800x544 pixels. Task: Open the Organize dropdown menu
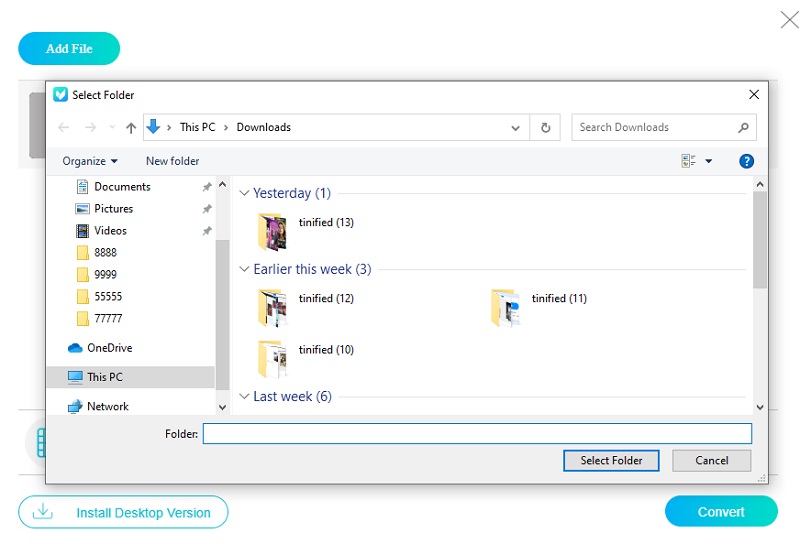[90, 161]
